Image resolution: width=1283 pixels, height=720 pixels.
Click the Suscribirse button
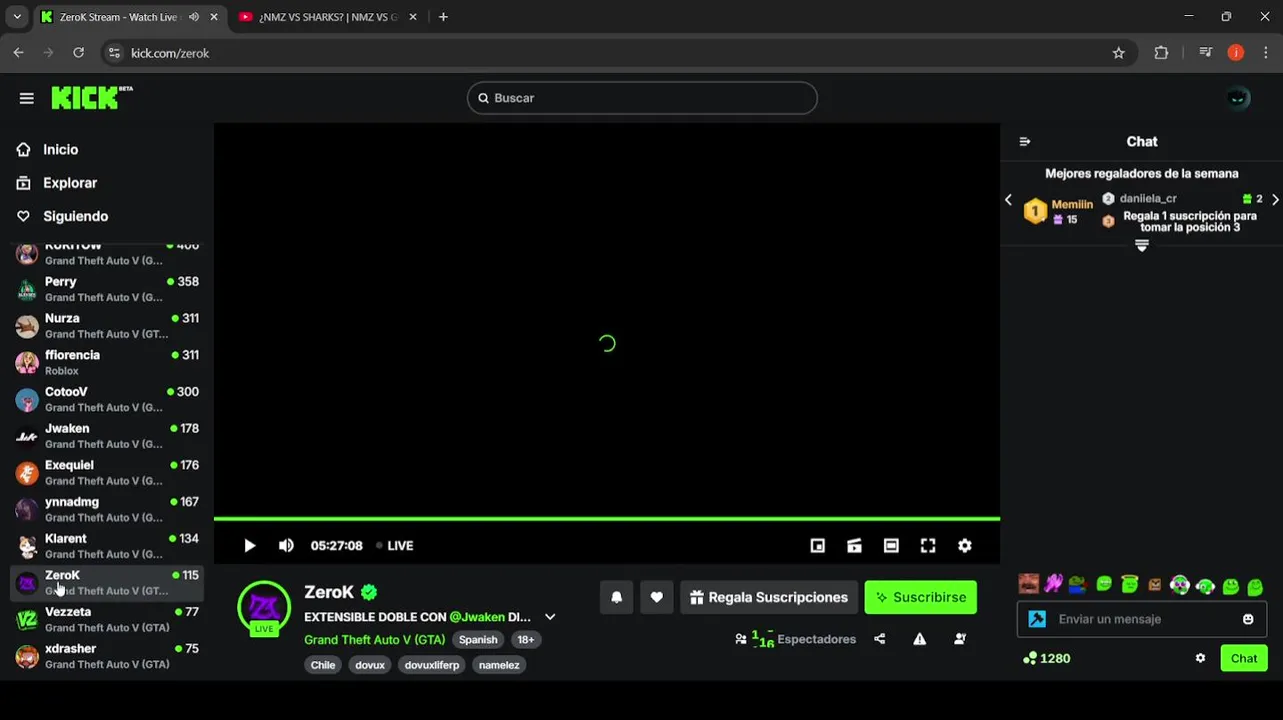tap(921, 597)
